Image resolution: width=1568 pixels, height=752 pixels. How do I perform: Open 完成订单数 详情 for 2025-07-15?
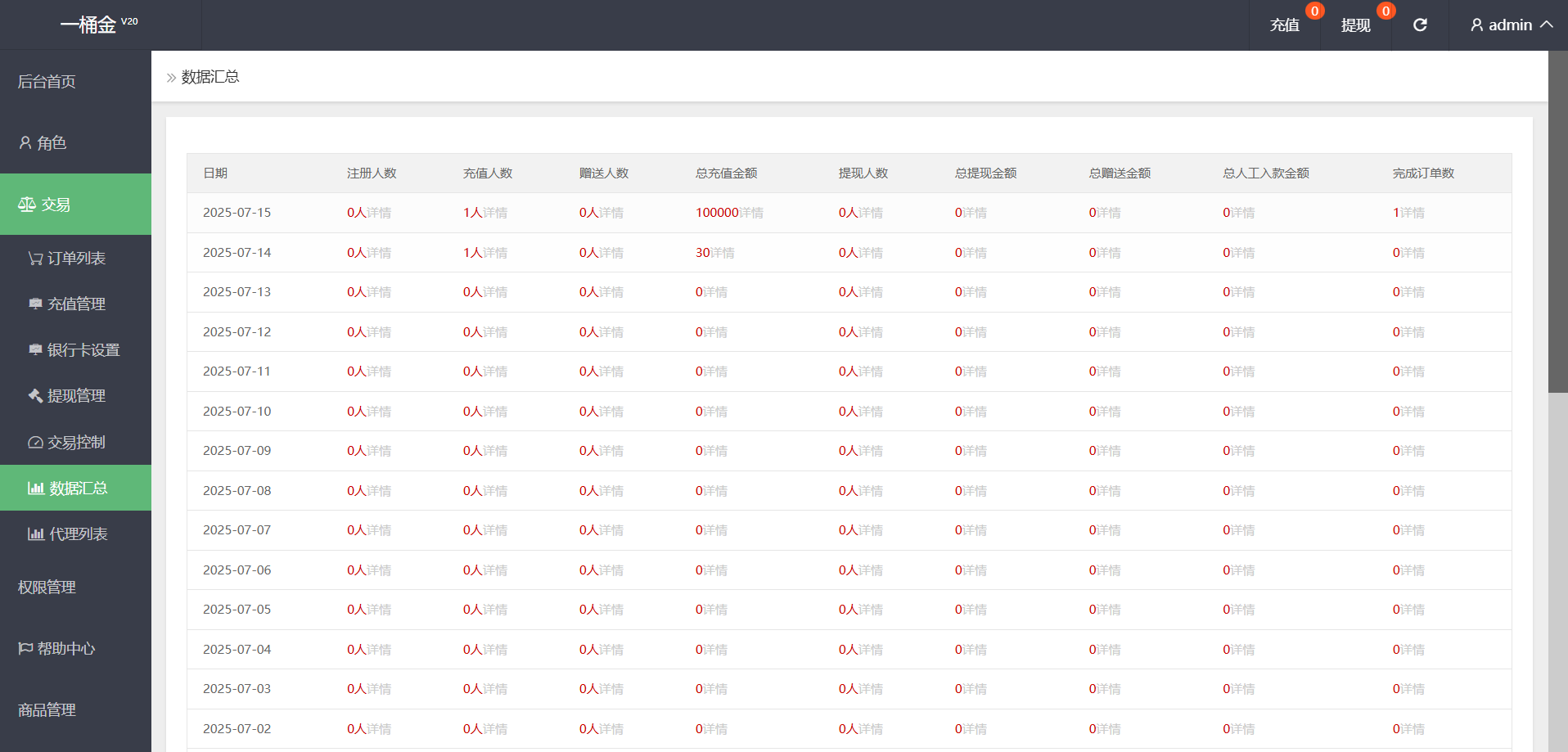[1412, 213]
